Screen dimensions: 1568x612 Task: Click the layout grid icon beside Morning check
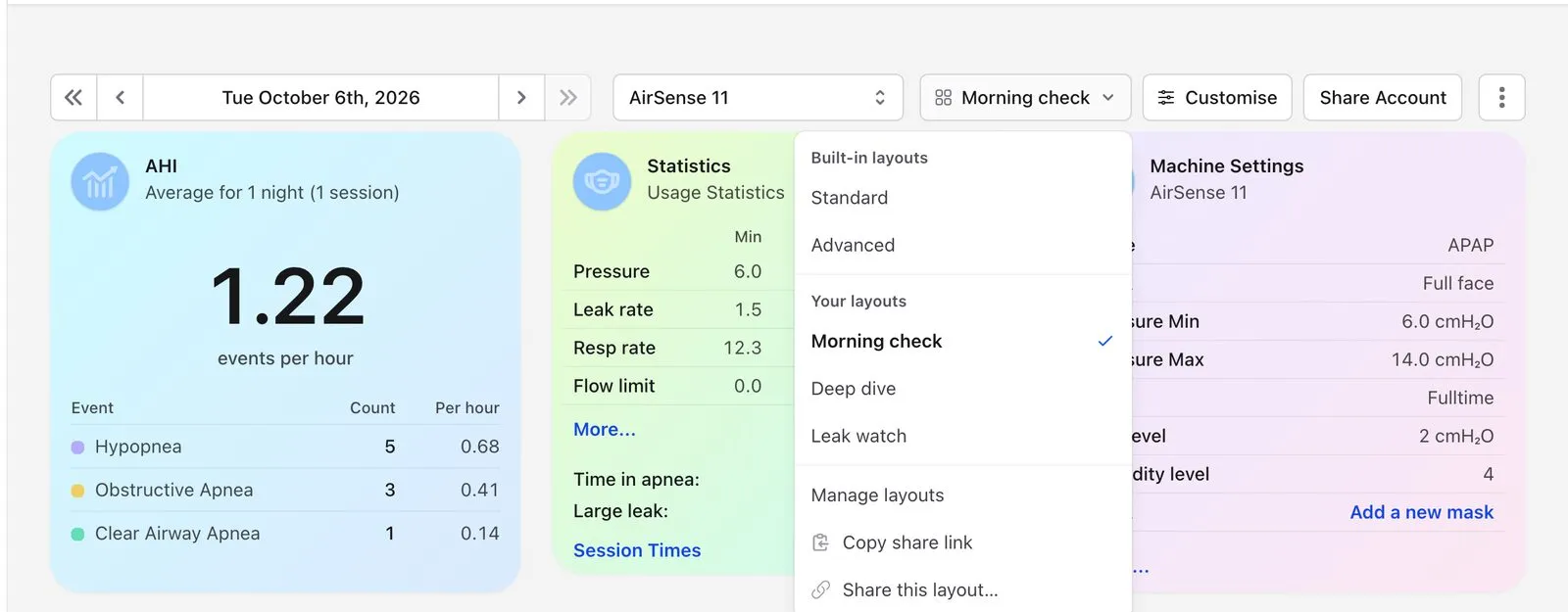point(943,98)
